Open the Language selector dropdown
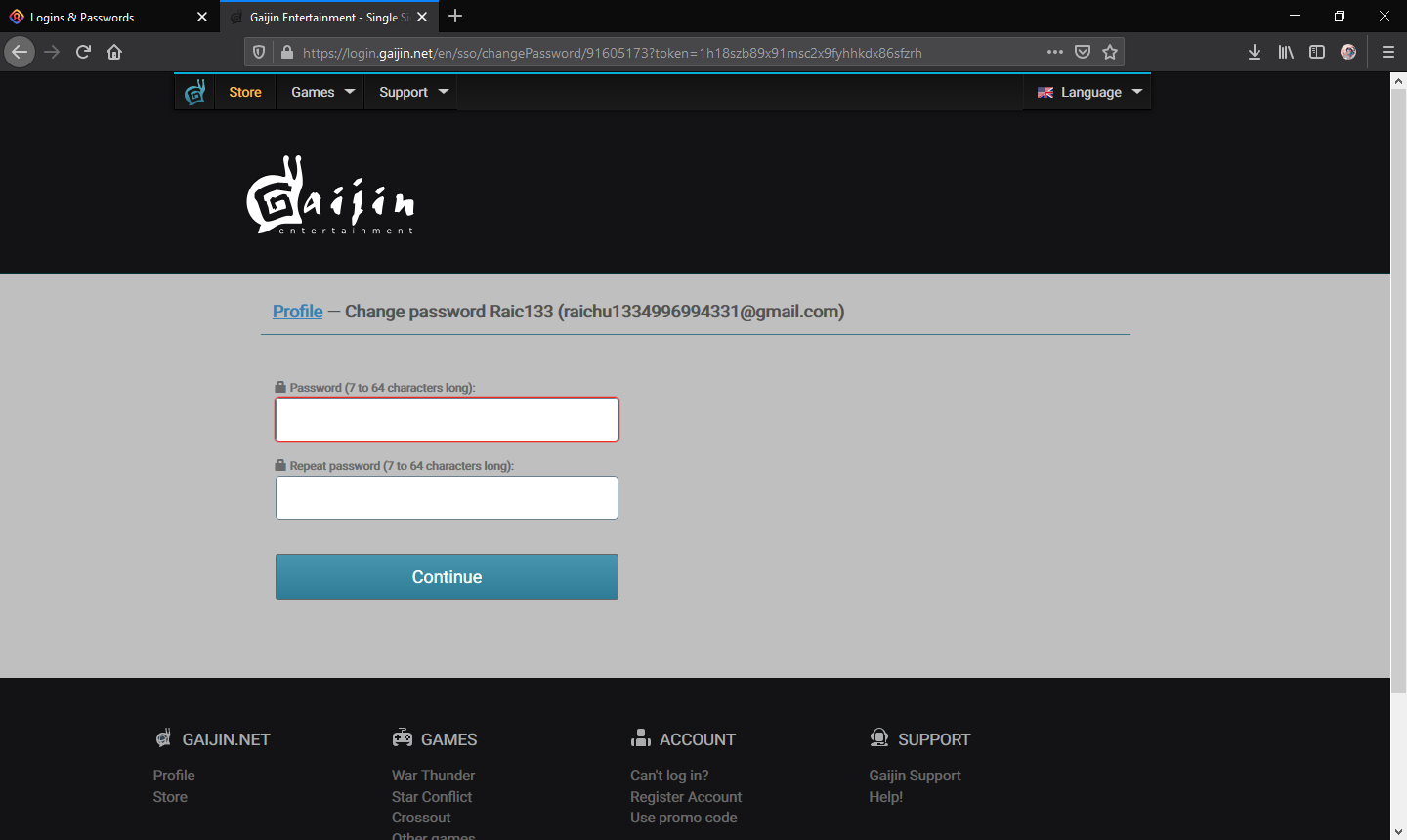This screenshot has height=840, width=1407. tap(1088, 92)
